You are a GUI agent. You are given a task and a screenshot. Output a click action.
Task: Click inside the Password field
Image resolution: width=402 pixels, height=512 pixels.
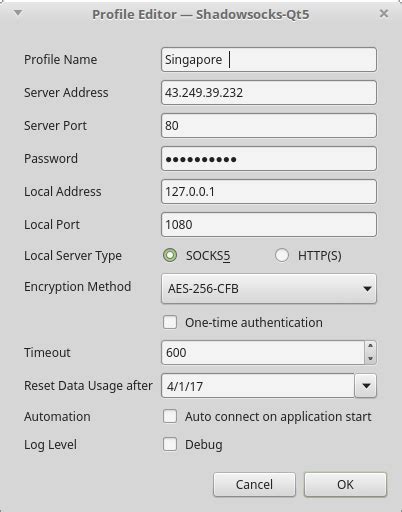click(x=269, y=159)
